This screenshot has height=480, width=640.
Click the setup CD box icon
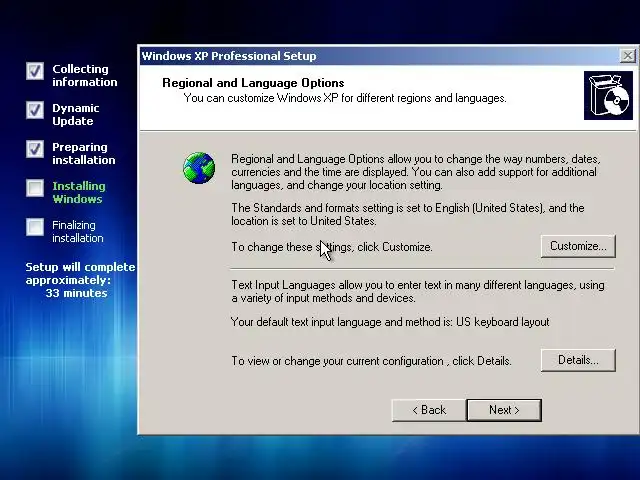coord(608,96)
